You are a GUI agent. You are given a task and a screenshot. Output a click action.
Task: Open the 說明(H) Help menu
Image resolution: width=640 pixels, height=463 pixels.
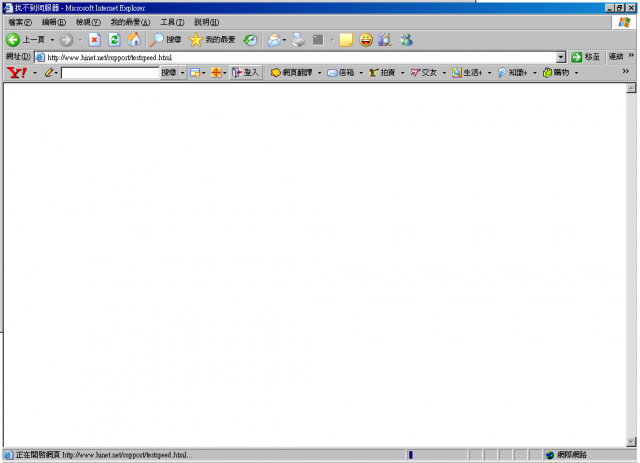pyautogui.click(x=207, y=22)
